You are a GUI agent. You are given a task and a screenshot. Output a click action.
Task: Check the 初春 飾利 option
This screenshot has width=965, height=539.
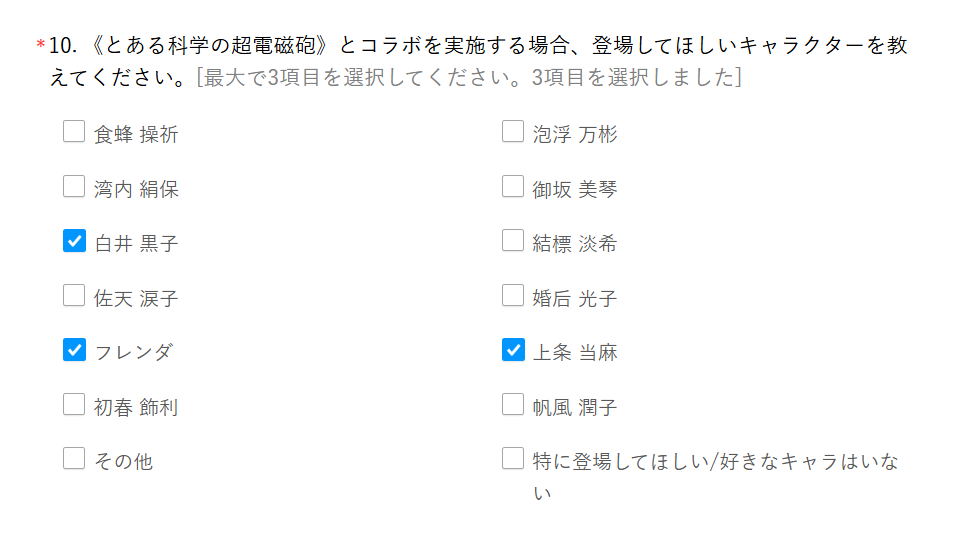(x=74, y=405)
